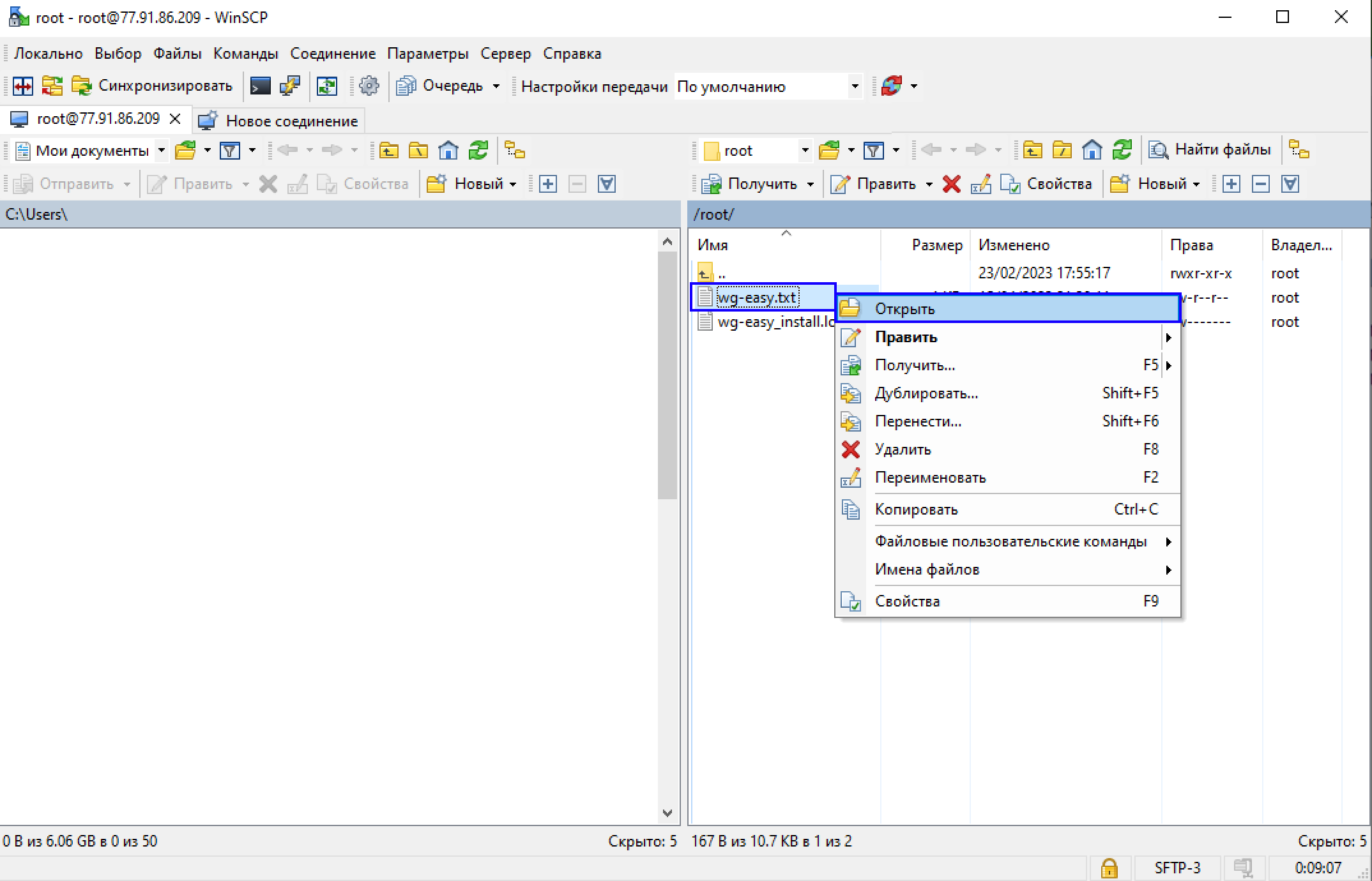Screen dimensions: 1372x881
Task: Choose 'Открыть' from the context menu
Action: (x=904, y=309)
